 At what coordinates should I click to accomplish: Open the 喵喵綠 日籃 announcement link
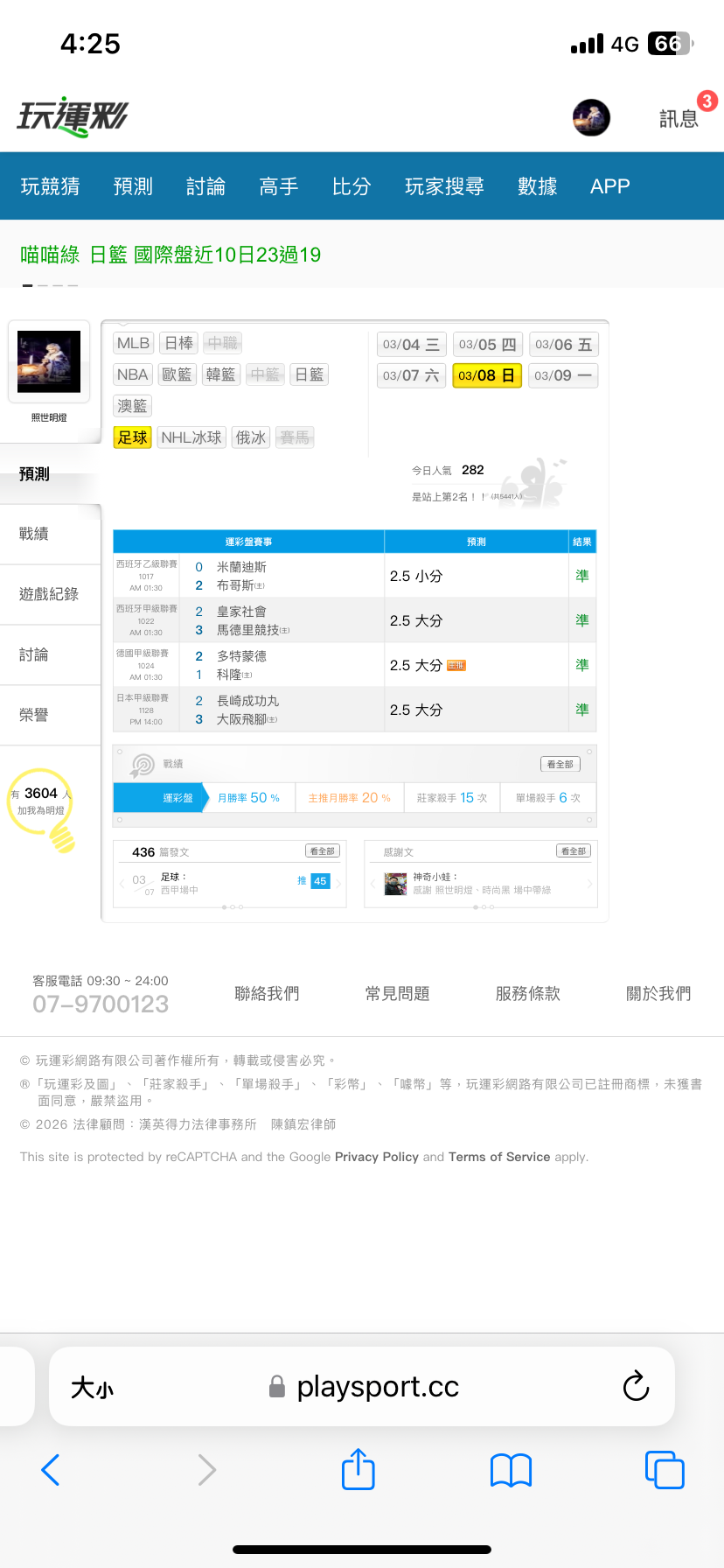tap(171, 255)
